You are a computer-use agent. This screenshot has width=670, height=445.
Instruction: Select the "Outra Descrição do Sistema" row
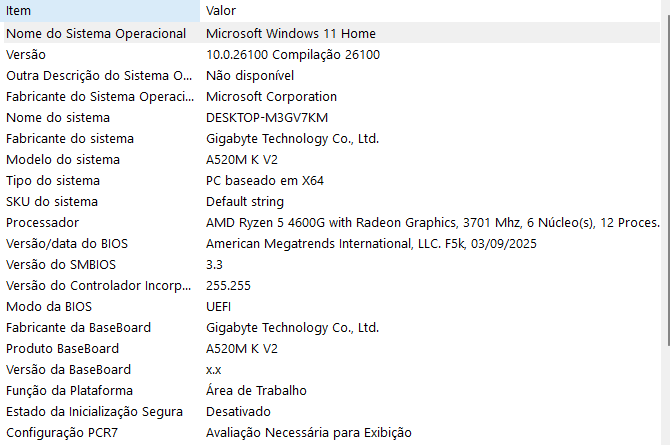[100, 76]
